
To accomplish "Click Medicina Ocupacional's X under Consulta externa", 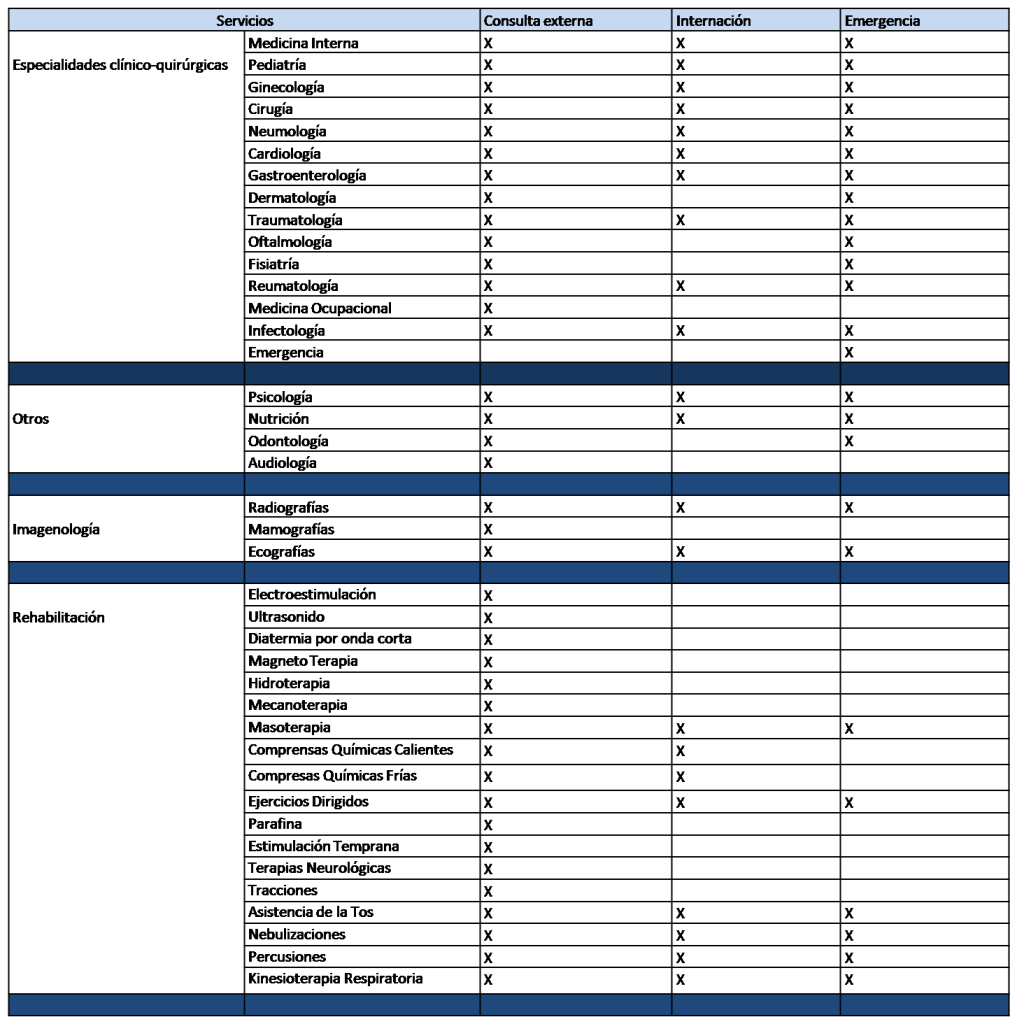I will point(489,308).
